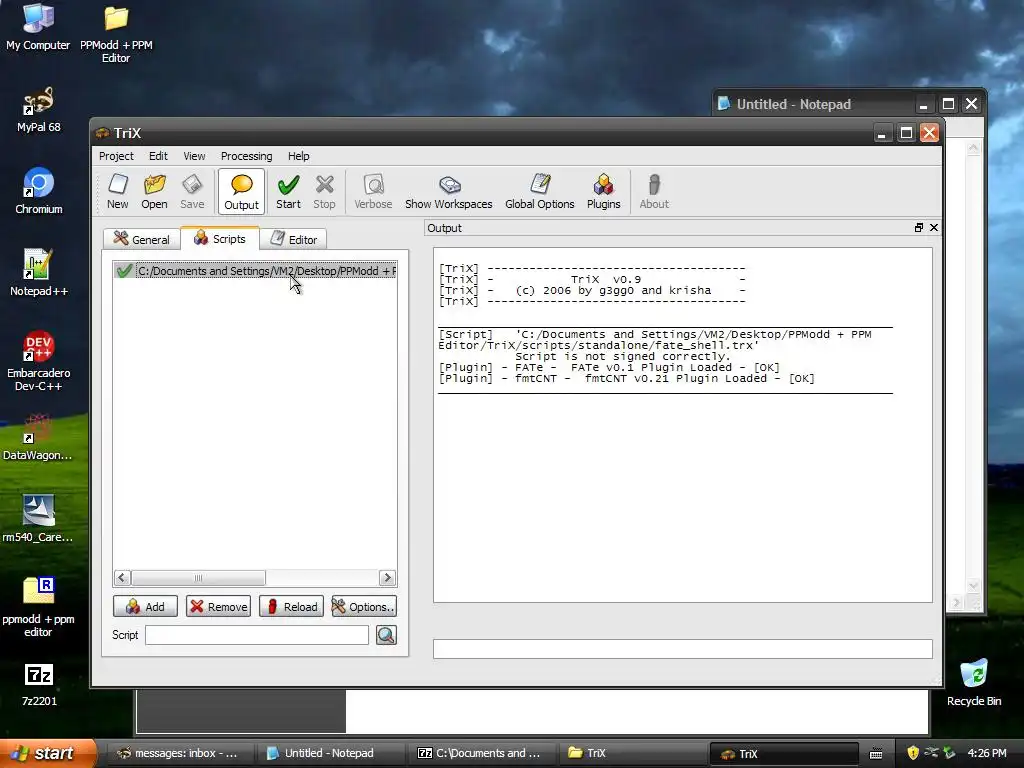Open the Windows start menu
The image size is (1024, 768).
(47, 753)
